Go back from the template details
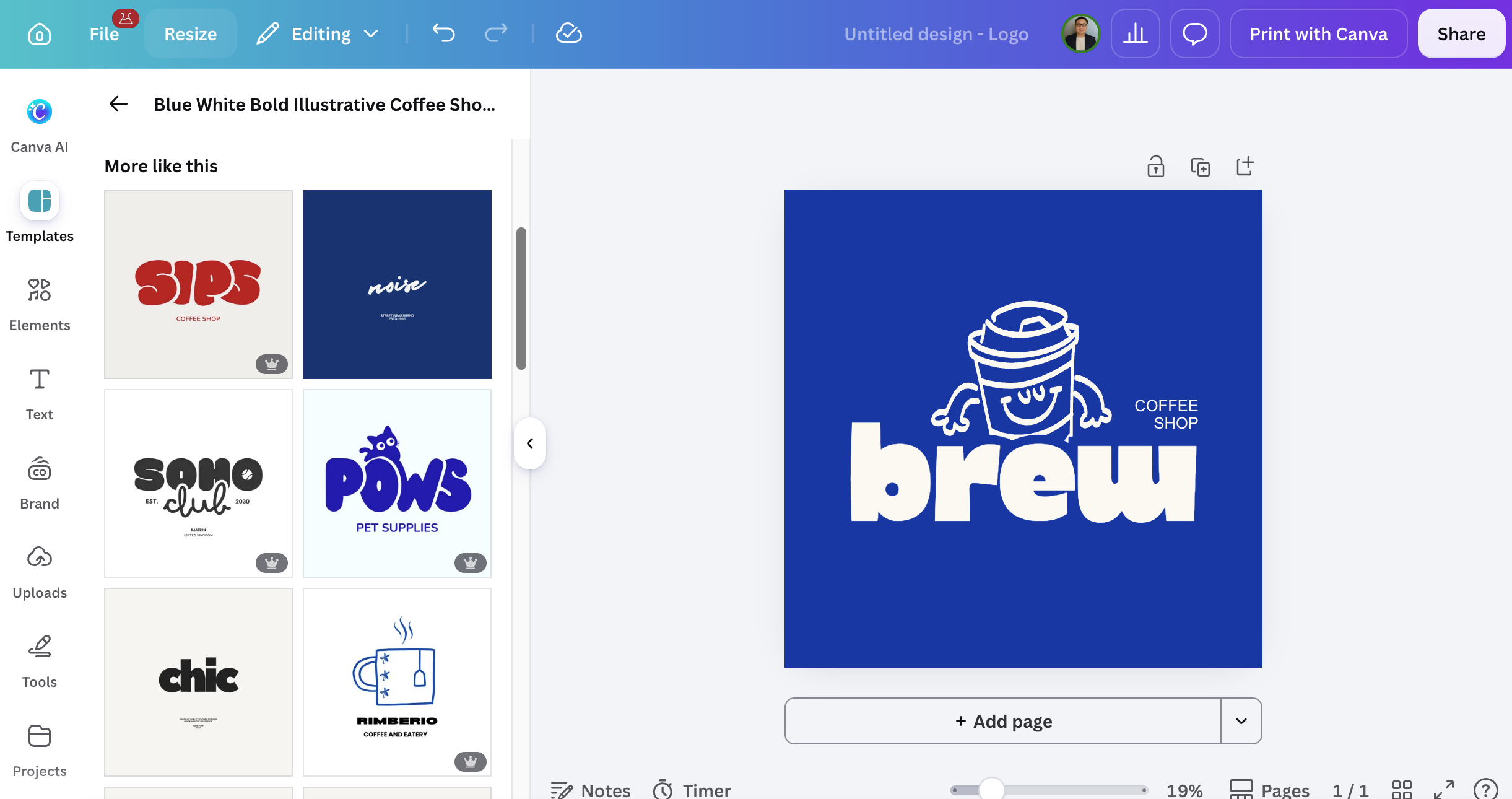 tap(118, 104)
